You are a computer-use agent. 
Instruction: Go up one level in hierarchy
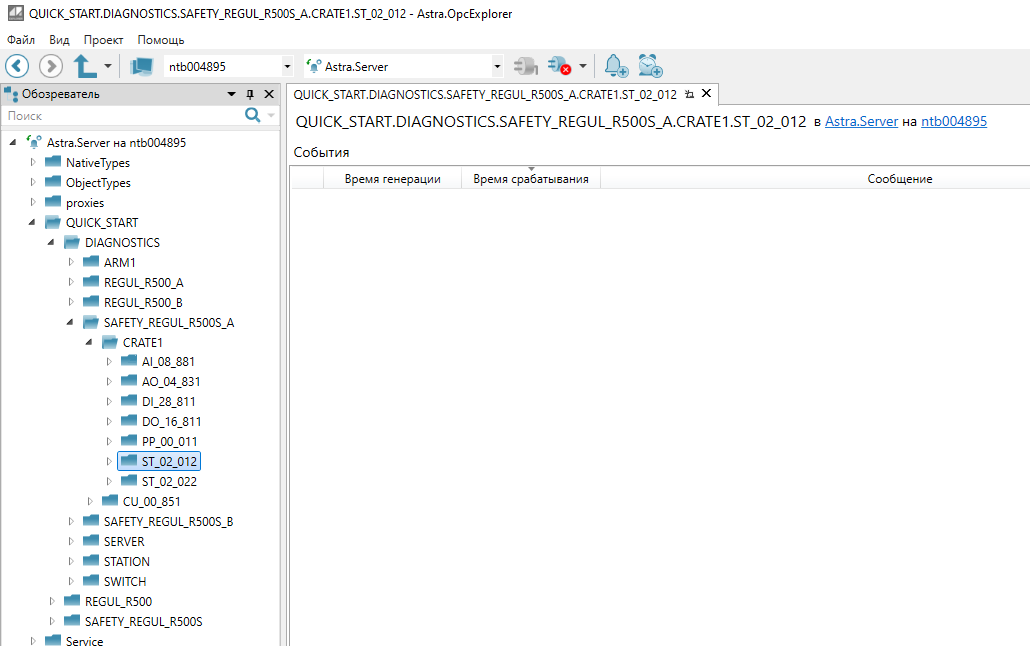85,66
